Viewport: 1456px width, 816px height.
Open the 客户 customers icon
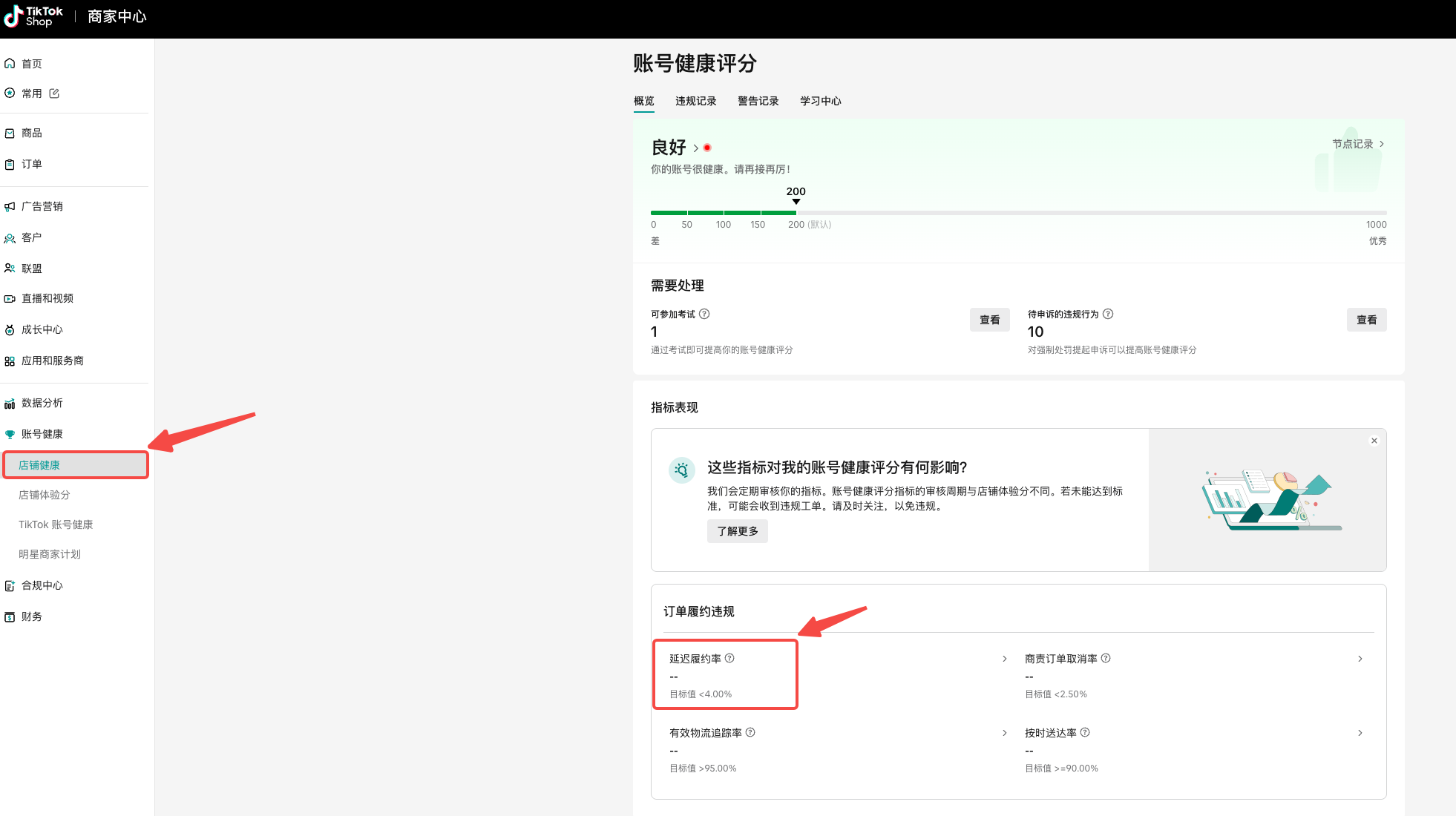click(x=10, y=237)
